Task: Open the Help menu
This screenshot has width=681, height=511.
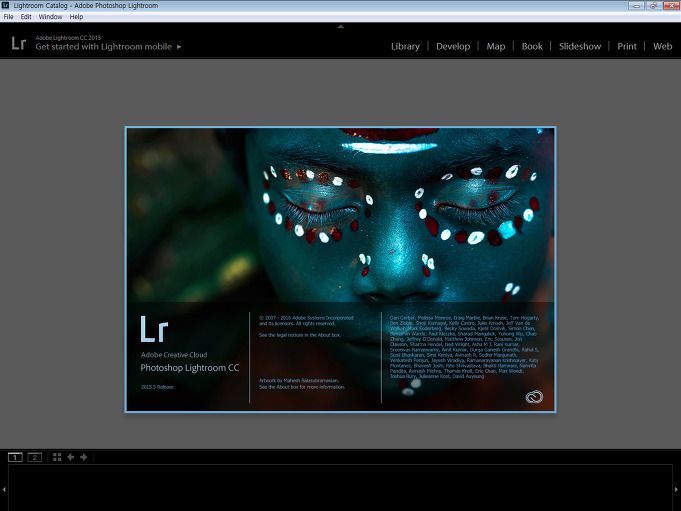Action: coord(76,17)
